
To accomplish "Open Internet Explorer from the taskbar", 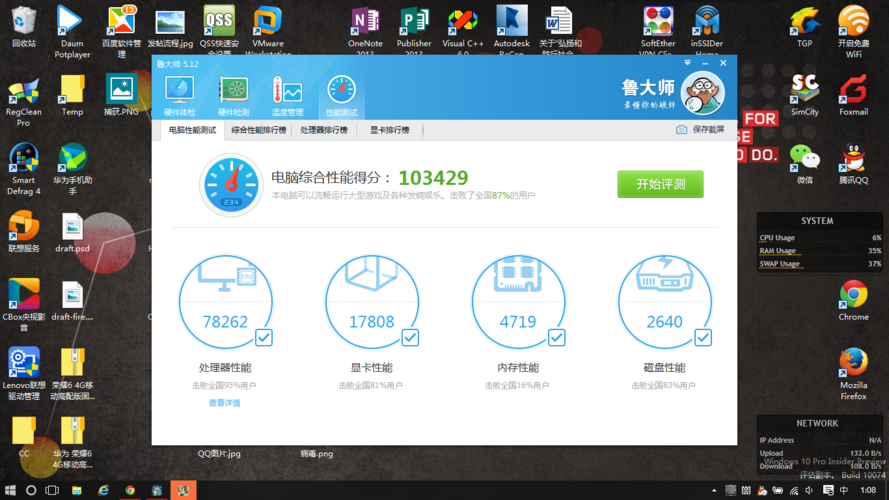I will tap(103, 490).
